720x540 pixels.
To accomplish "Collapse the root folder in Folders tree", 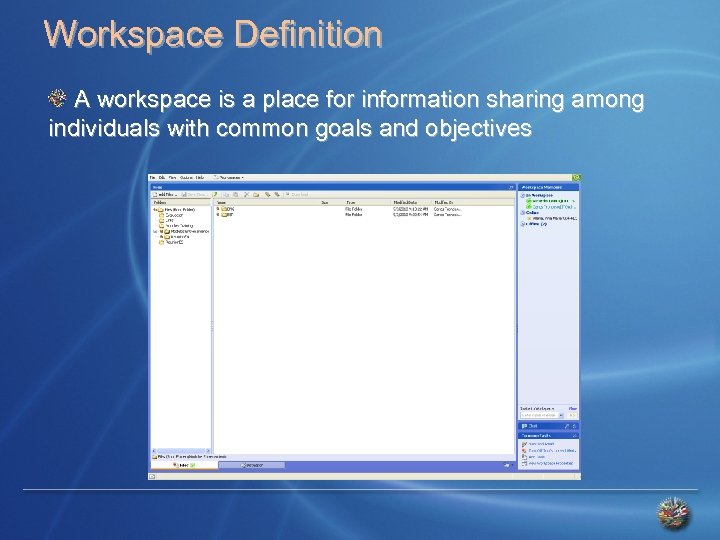I will click(x=155, y=210).
